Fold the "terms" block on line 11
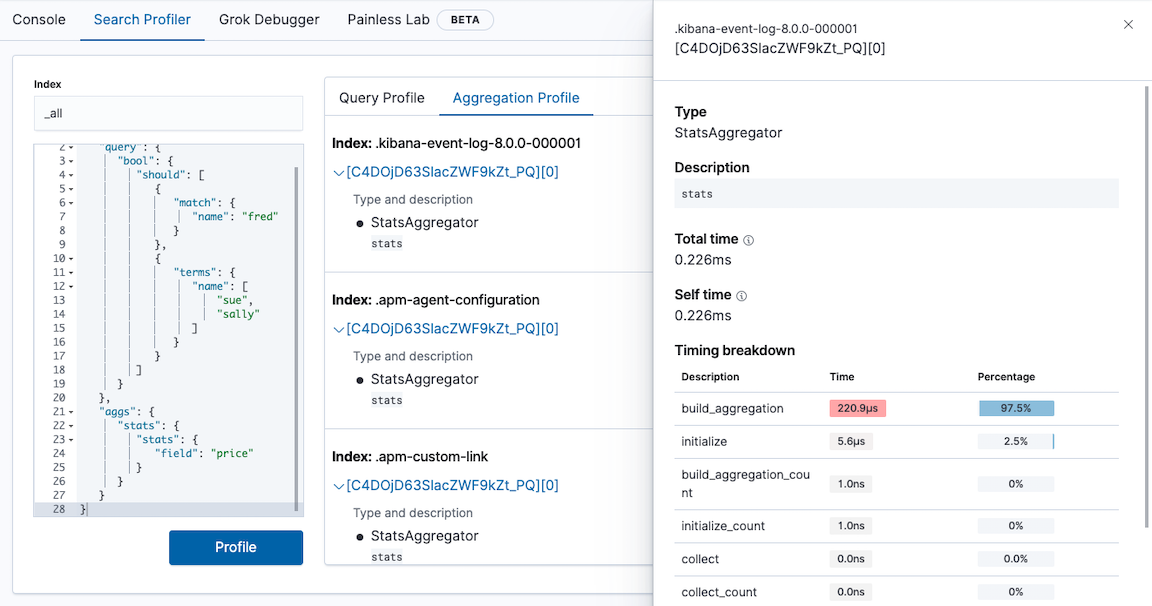Image resolution: width=1152 pixels, height=606 pixels. pyautogui.click(x=72, y=272)
